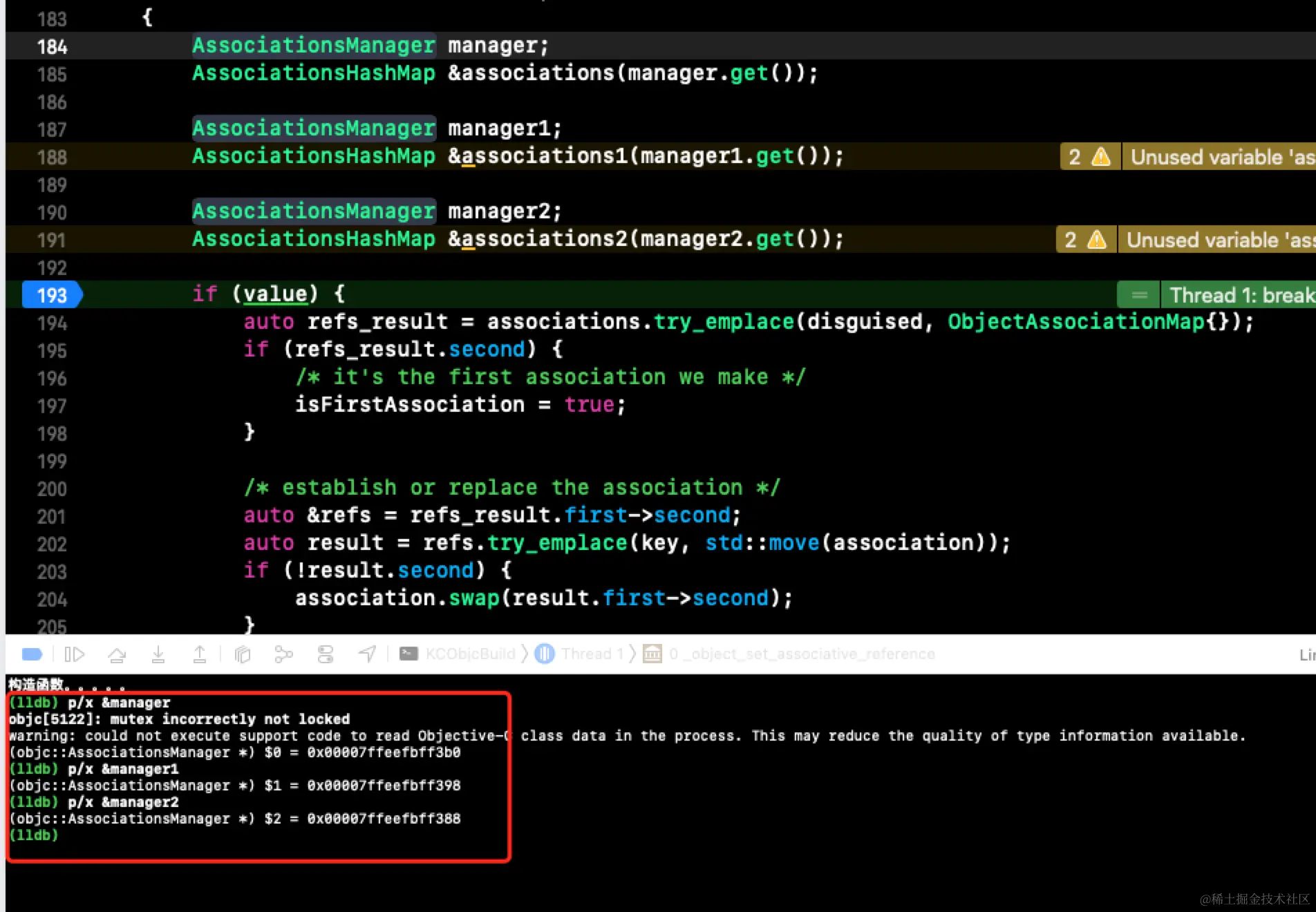Click AssociationsManager type on line 190
The image size is (1316, 912).
[314, 211]
